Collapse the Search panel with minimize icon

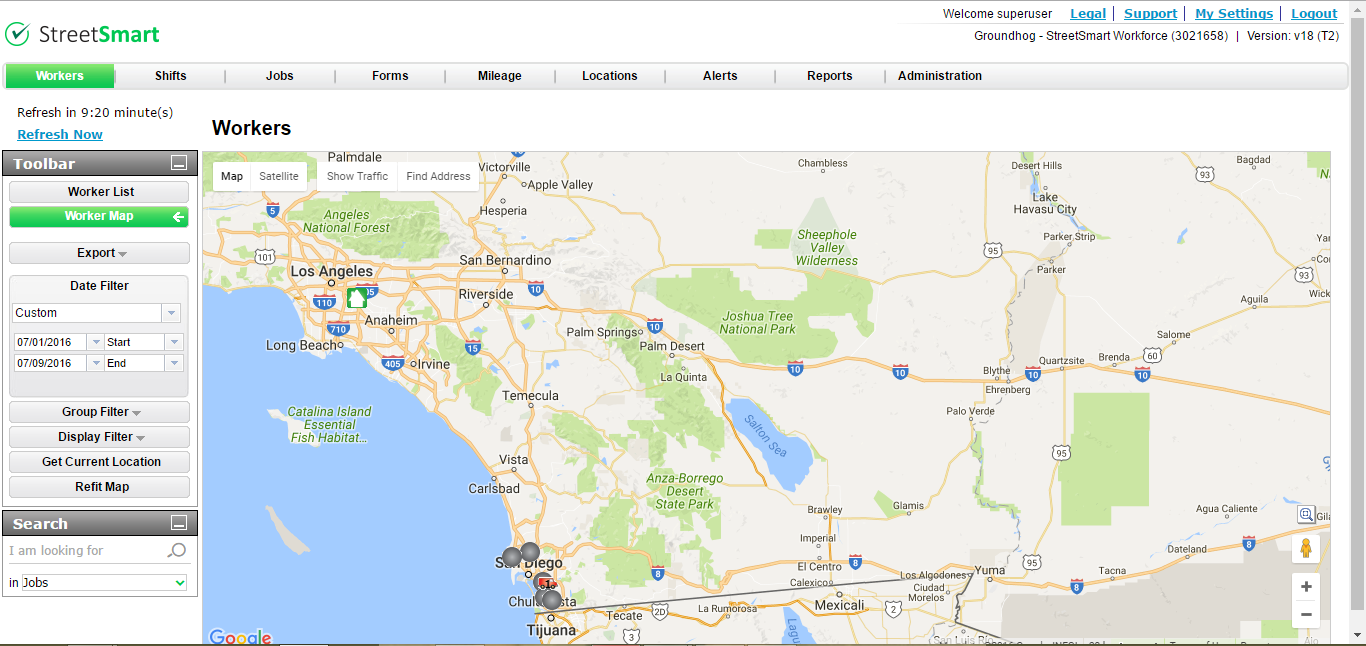coord(179,523)
